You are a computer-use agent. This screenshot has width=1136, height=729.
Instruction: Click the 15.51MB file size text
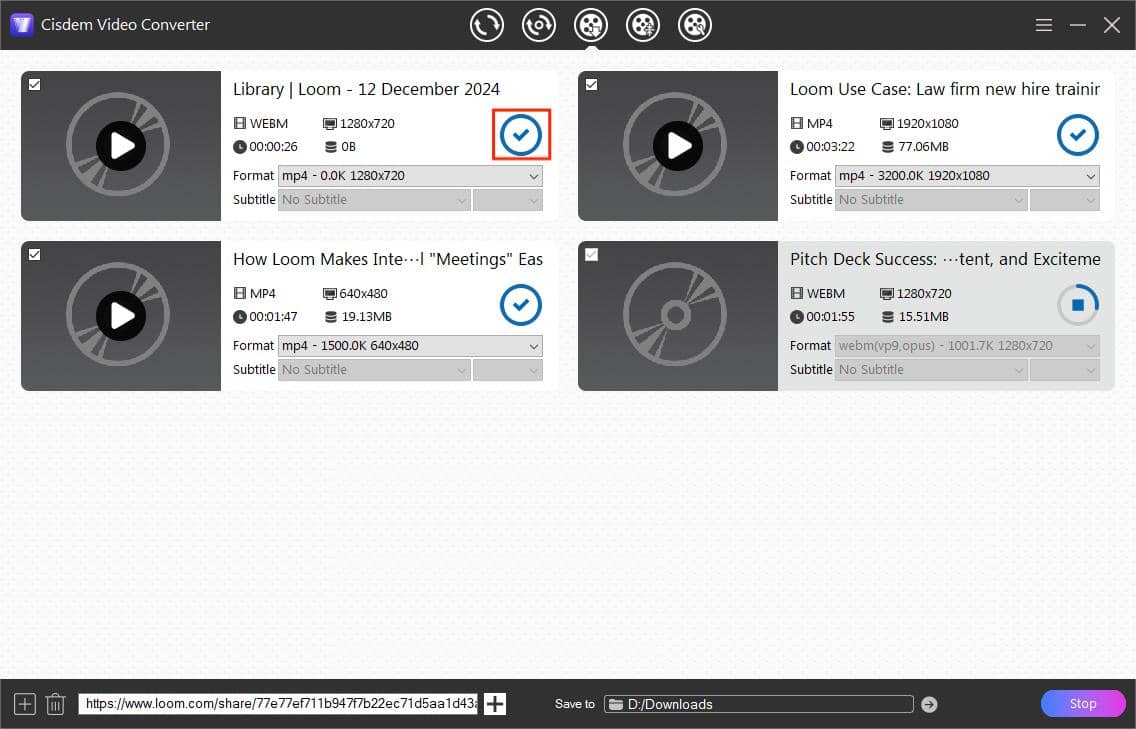click(924, 317)
